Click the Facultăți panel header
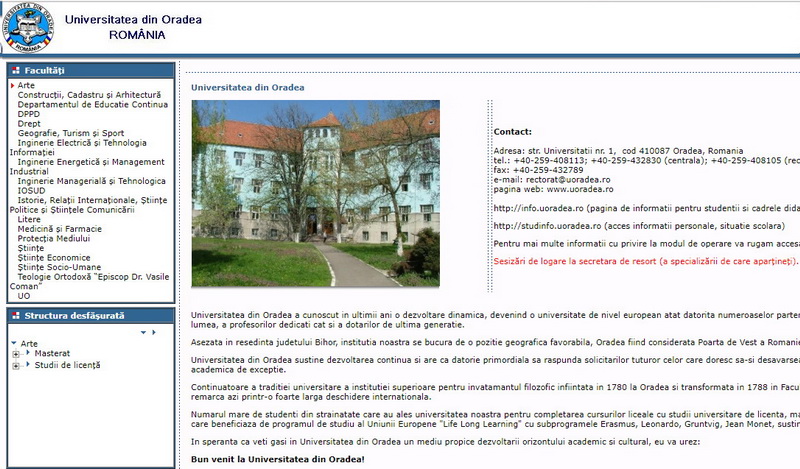800x469 pixels. click(91, 70)
